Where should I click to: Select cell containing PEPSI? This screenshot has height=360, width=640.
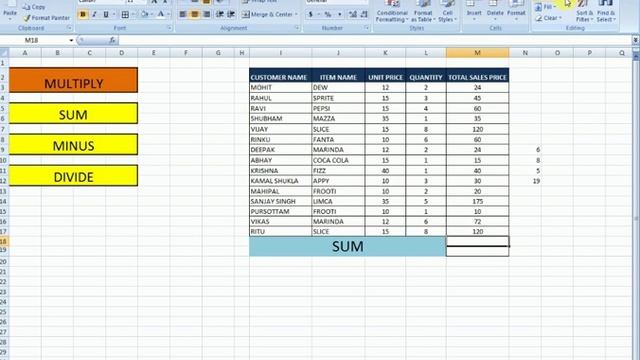pyautogui.click(x=338, y=109)
